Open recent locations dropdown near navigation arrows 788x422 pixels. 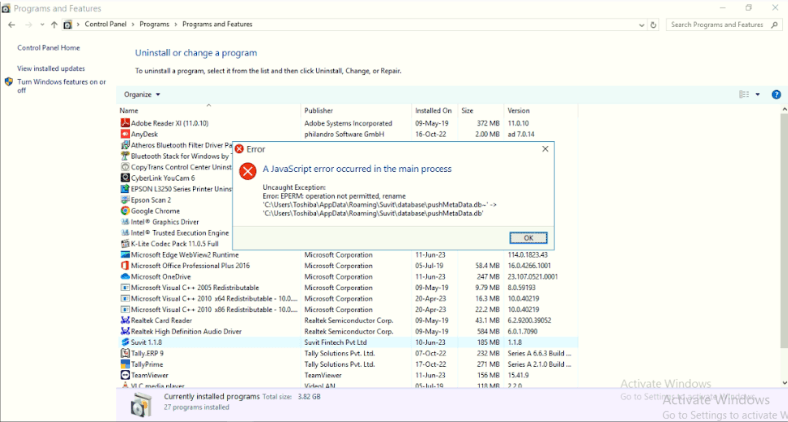(42, 25)
